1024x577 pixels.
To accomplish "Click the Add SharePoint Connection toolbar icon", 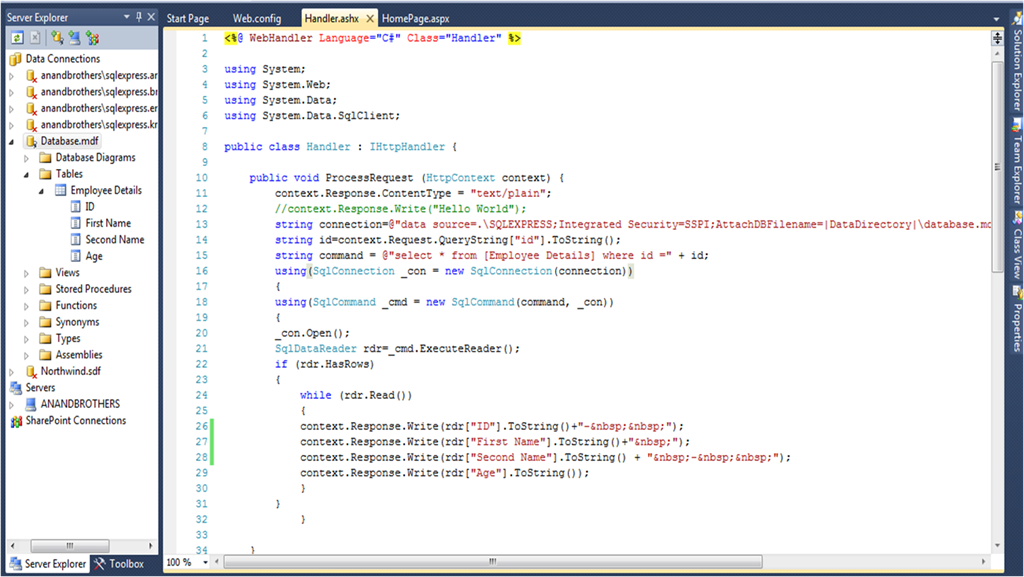I will [x=93, y=38].
